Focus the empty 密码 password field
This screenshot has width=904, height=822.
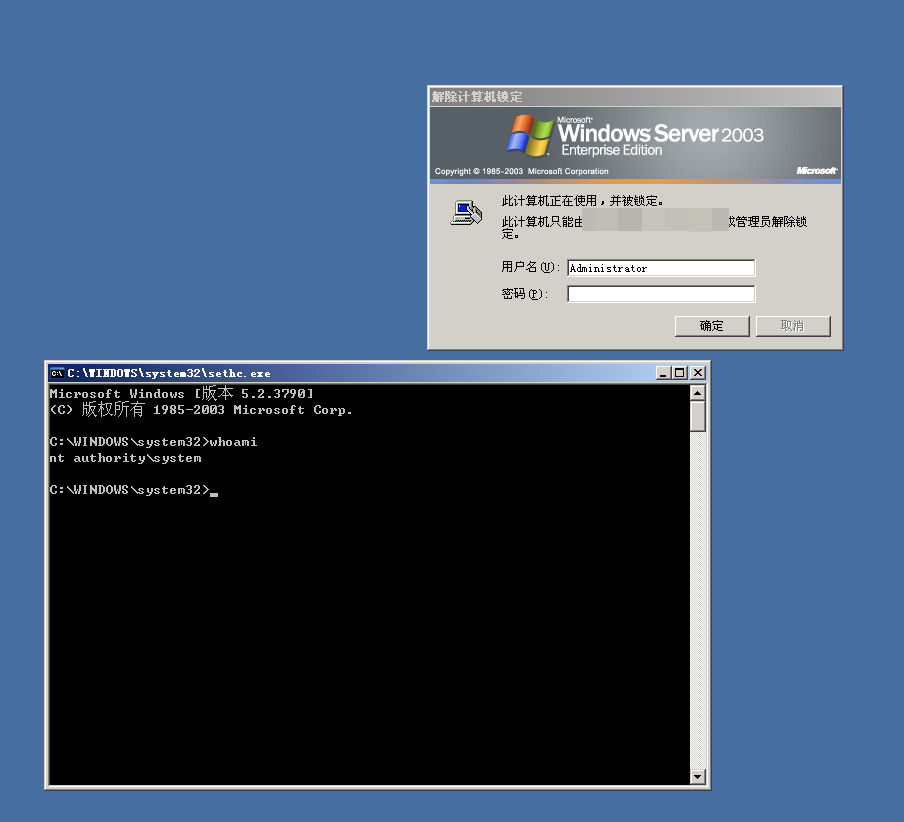(x=661, y=294)
